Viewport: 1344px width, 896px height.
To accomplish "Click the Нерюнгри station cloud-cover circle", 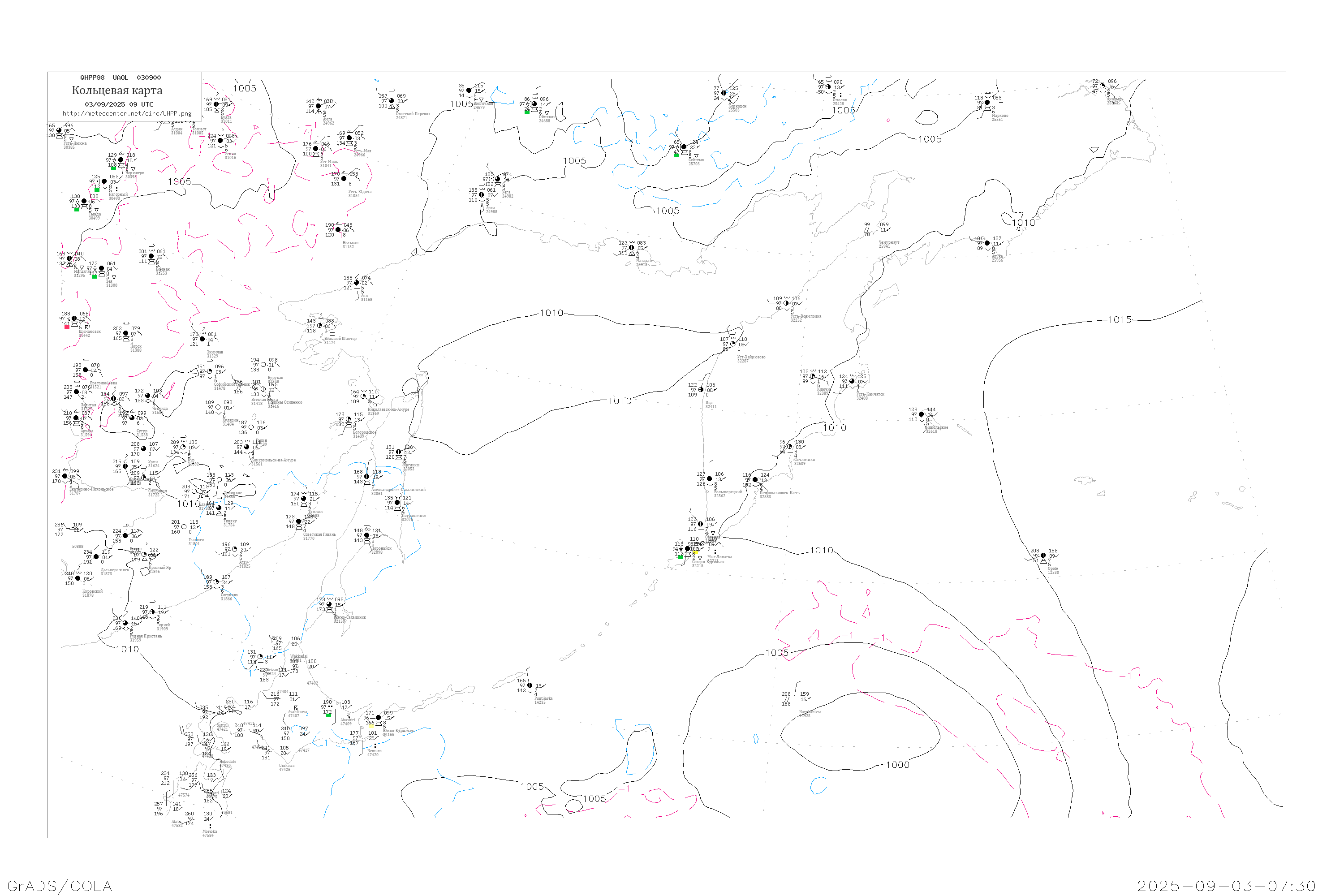I will pos(121,160).
